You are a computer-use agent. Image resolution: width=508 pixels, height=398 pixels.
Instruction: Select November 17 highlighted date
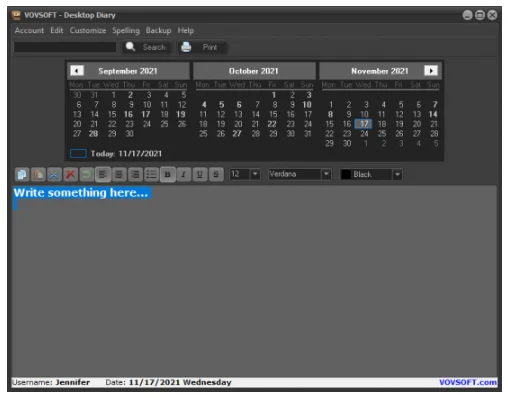pos(363,124)
